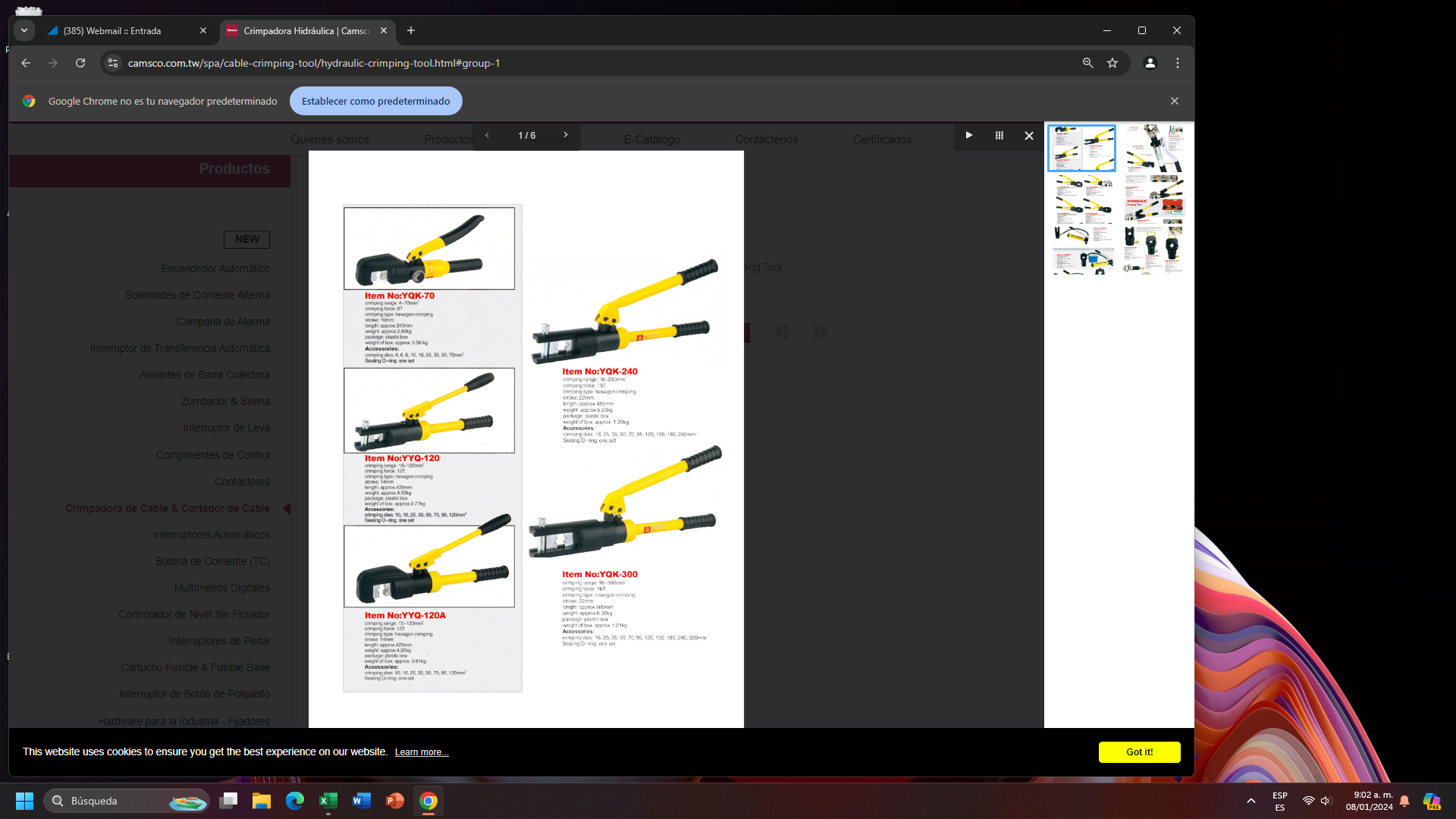View site information icon in address bar
This screenshot has width=1456, height=819.
[112, 63]
